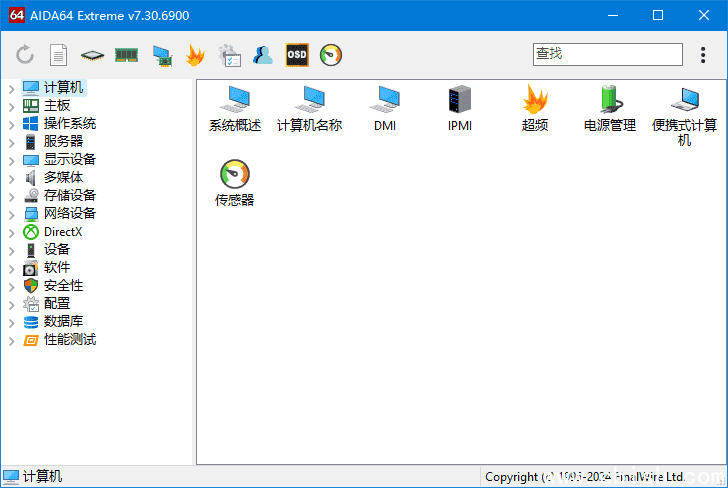Viewport: 728px width, 488px height.
Task: Select 多媒体 in the tree
Action: [x=63, y=177]
